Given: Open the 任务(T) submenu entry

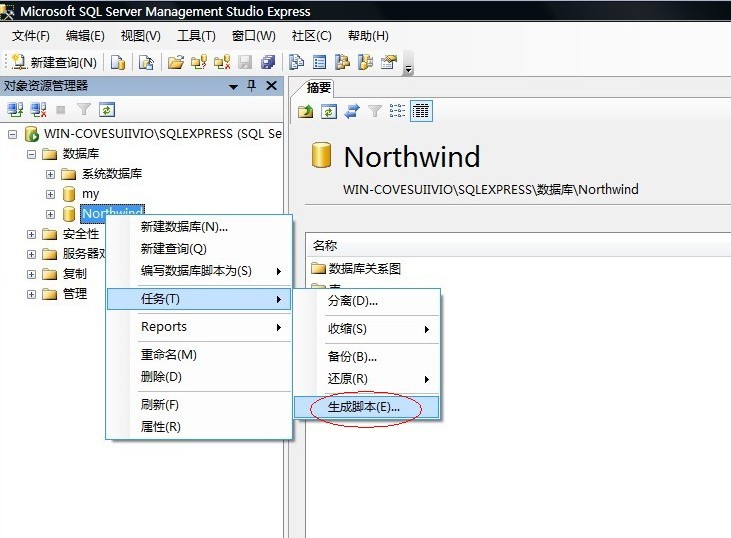Looking at the screenshot, I should coord(199,299).
